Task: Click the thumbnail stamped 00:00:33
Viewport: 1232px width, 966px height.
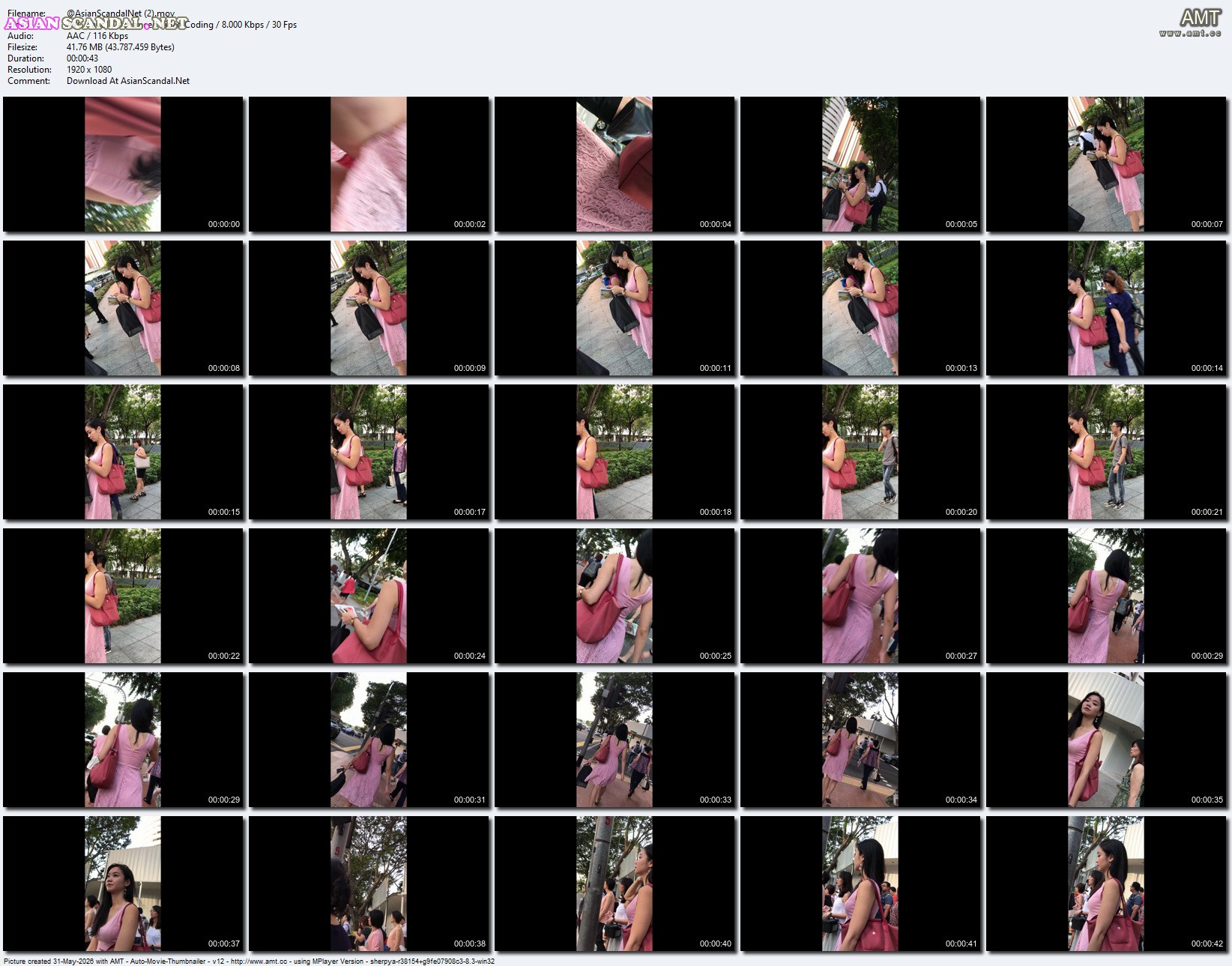Action: pos(615,740)
